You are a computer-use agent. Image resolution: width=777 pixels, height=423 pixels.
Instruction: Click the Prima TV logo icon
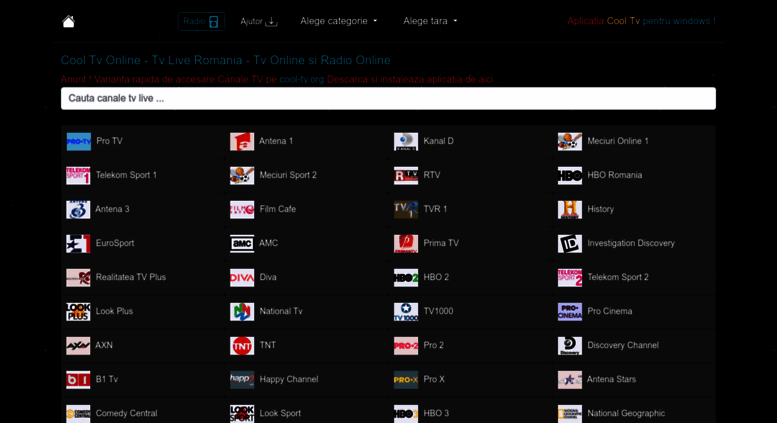(406, 244)
